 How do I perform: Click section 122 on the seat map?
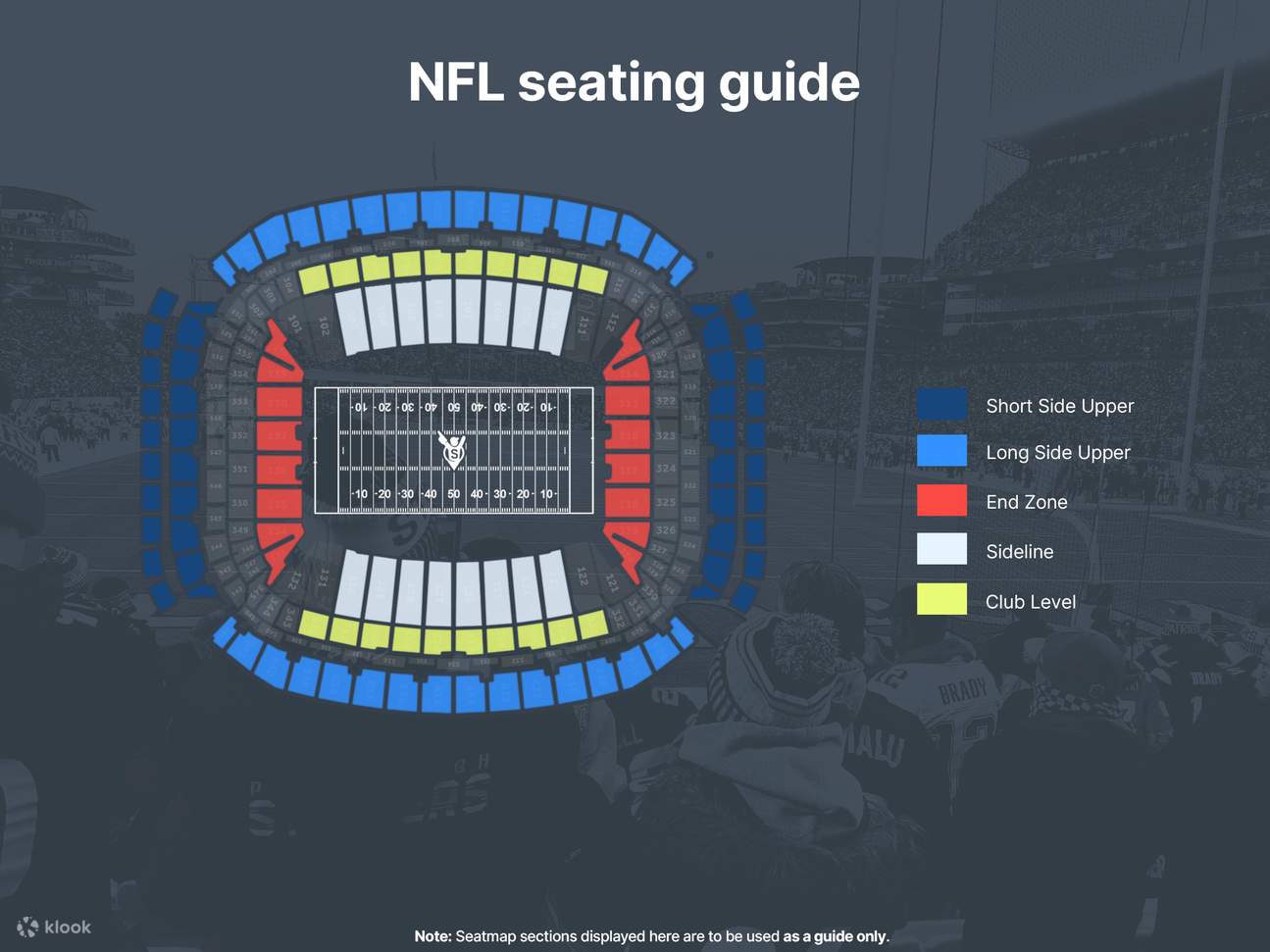pos(582,576)
